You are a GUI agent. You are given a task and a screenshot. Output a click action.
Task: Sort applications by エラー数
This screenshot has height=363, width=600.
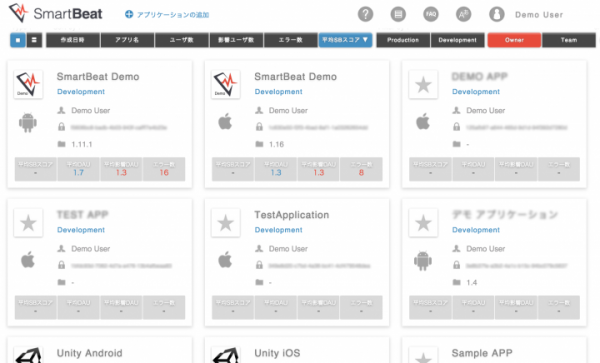coord(291,40)
